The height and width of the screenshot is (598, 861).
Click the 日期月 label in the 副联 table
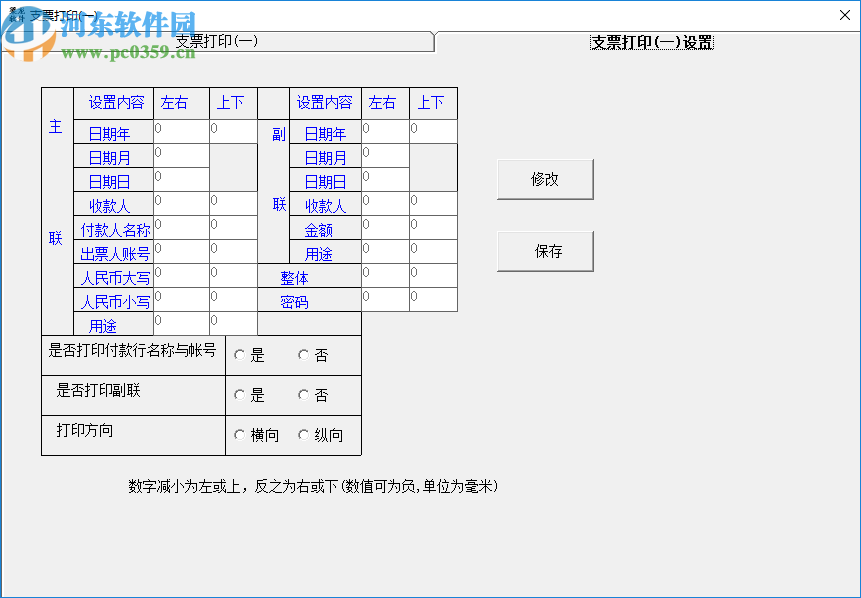(x=325, y=156)
